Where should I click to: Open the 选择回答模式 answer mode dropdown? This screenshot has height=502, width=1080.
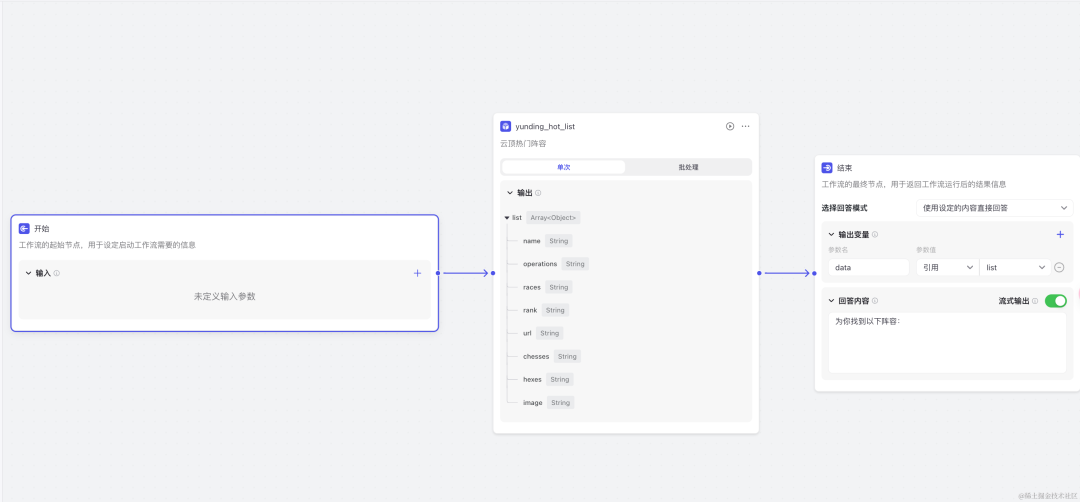994,208
